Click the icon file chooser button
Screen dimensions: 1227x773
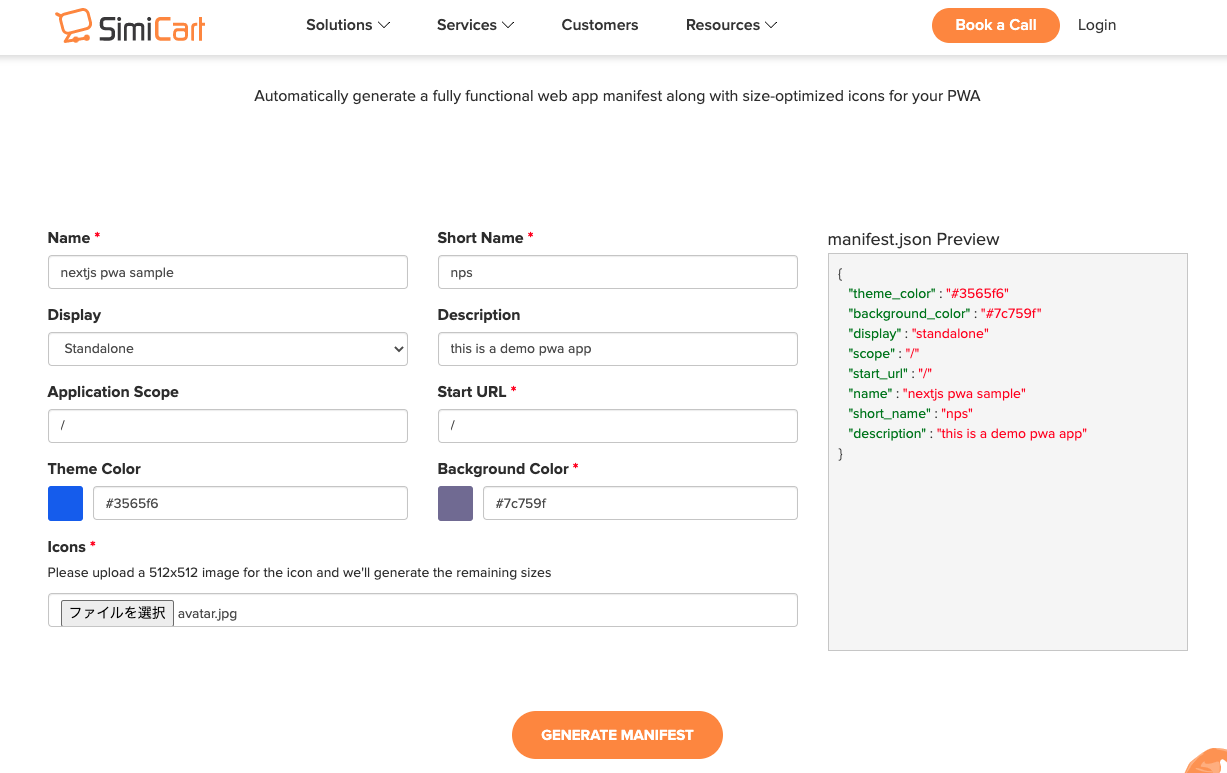tap(118, 613)
